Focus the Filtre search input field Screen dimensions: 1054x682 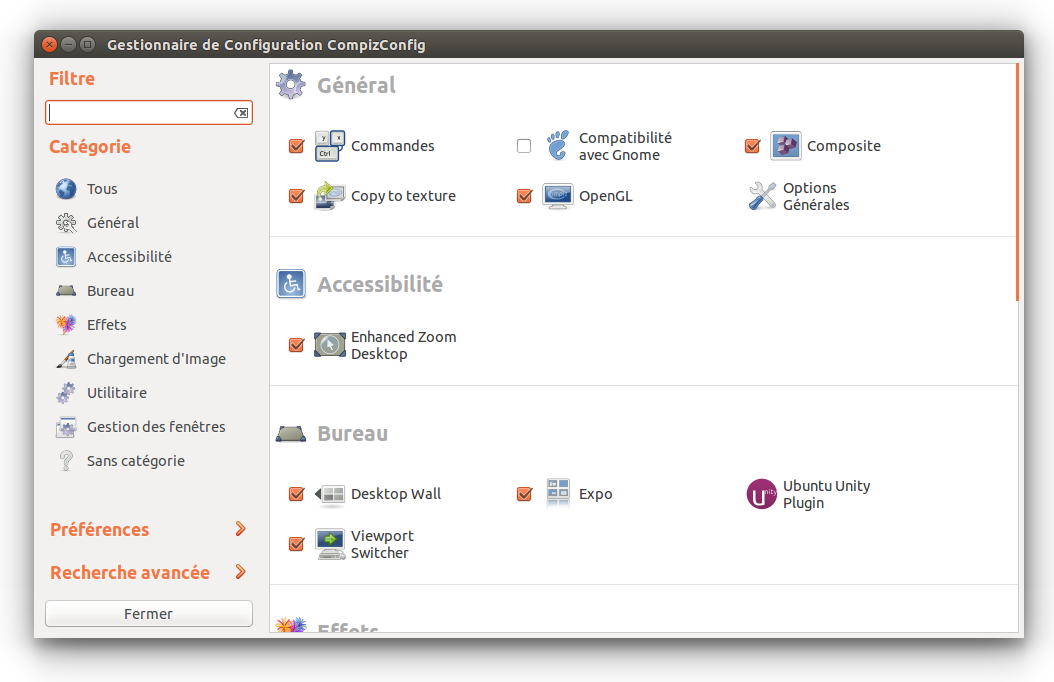[x=138, y=113]
